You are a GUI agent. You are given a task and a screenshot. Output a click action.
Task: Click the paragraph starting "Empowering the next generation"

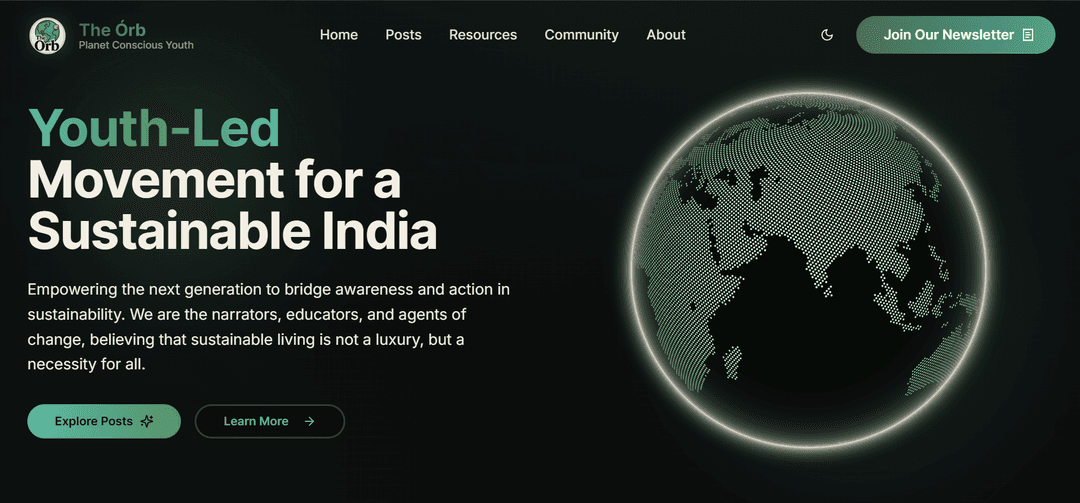[x=269, y=327]
